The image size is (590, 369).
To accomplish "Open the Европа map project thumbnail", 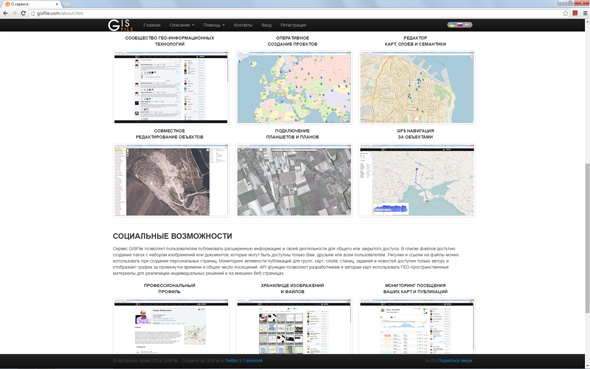I will [x=294, y=88].
